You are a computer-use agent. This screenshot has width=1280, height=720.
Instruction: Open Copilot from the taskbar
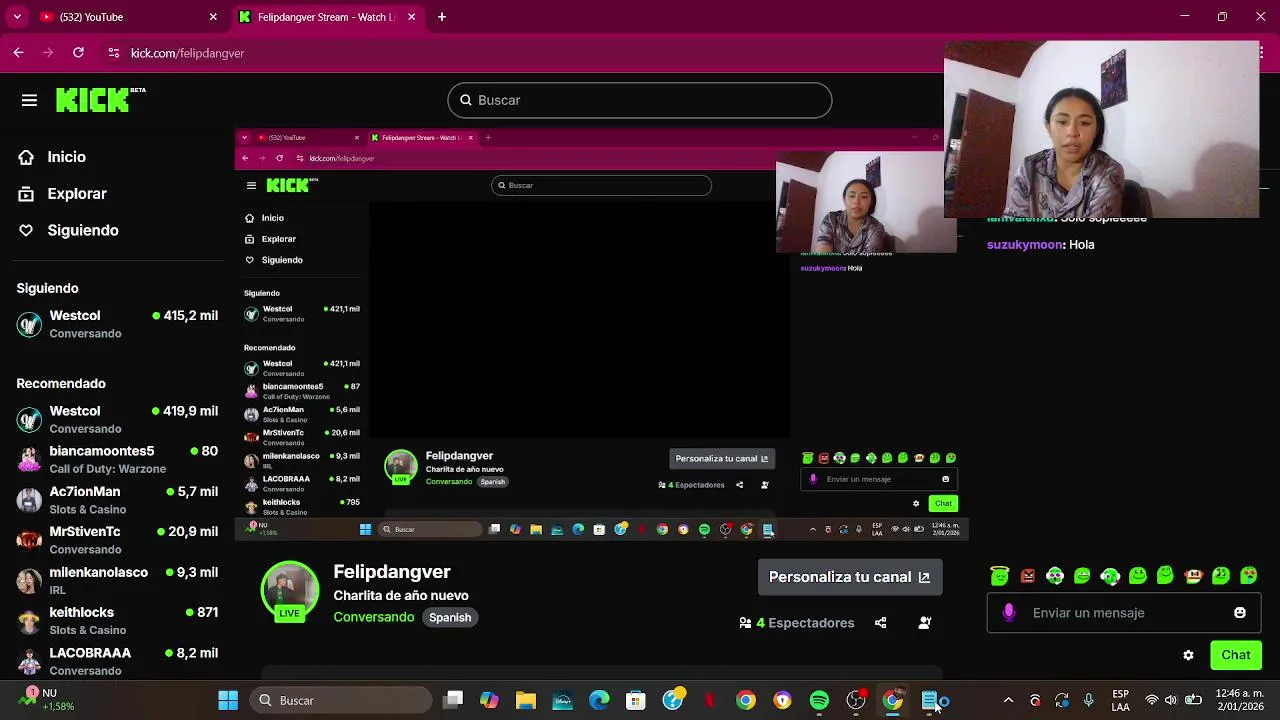[489, 700]
